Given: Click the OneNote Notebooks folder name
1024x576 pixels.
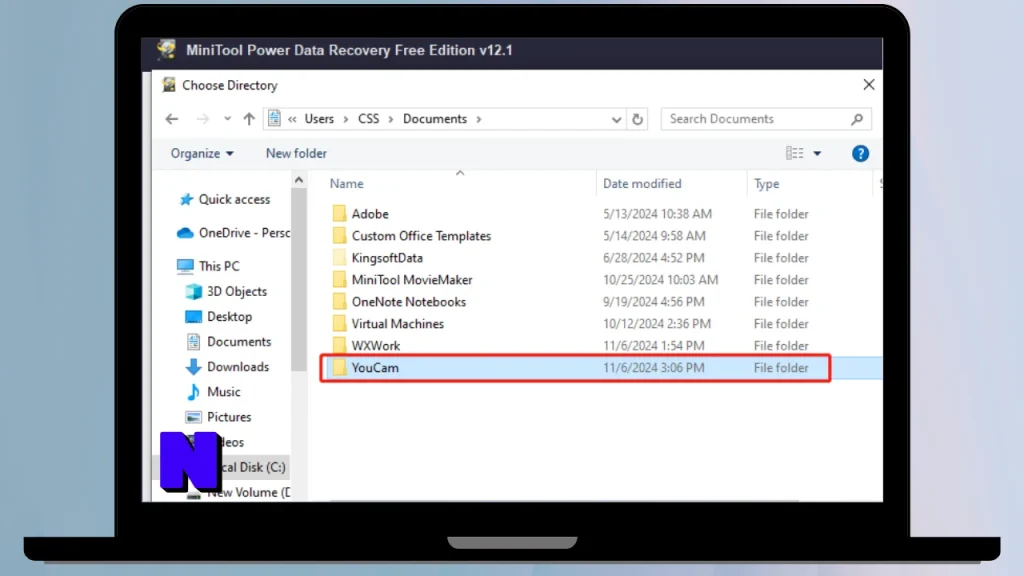Looking at the screenshot, I should pos(409,302).
